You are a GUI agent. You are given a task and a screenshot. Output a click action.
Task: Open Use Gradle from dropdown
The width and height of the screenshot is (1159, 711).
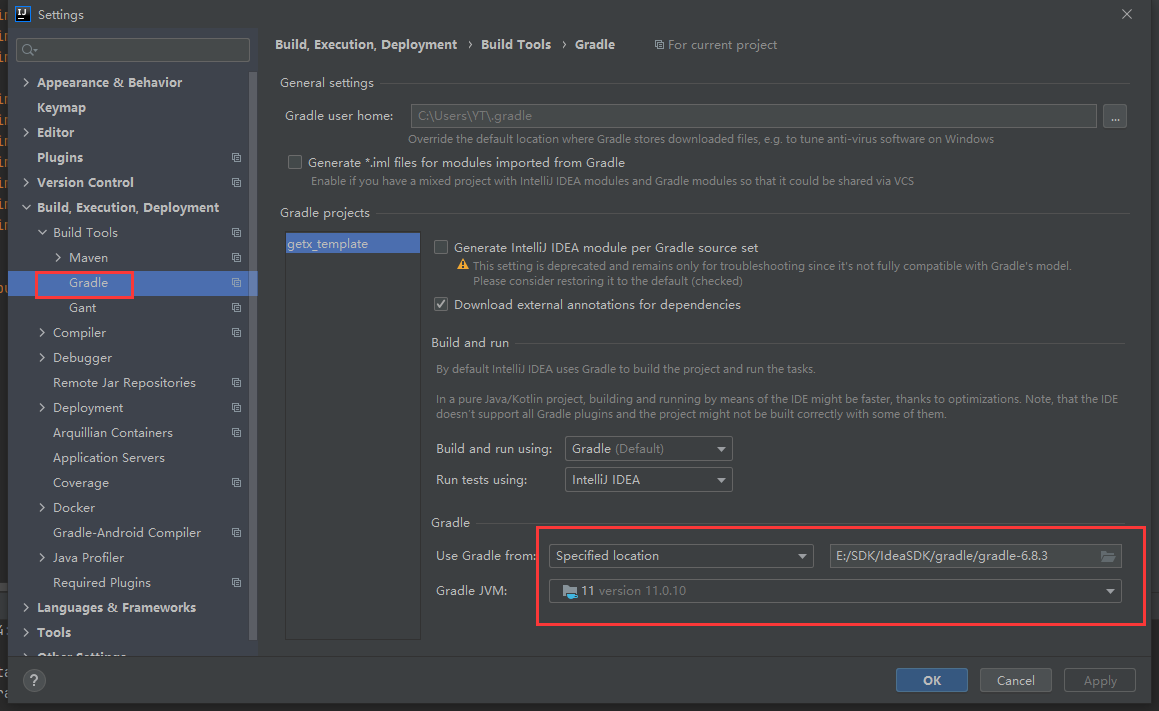pyautogui.click(x=681, y=556)
